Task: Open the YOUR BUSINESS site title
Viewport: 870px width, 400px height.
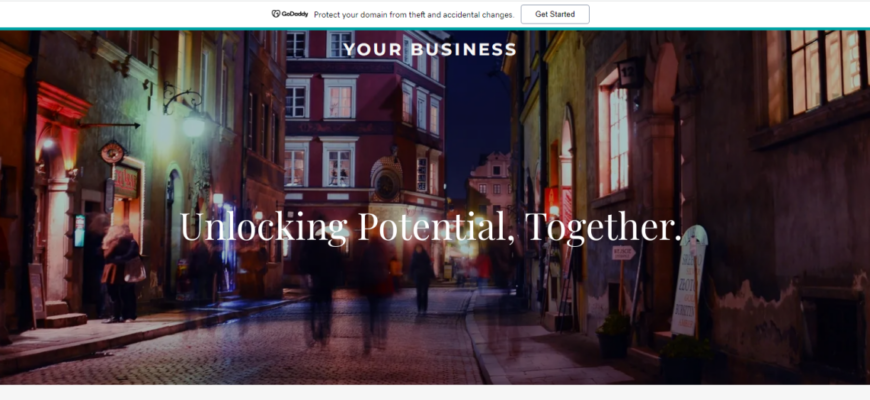Action: coord(430,50)
